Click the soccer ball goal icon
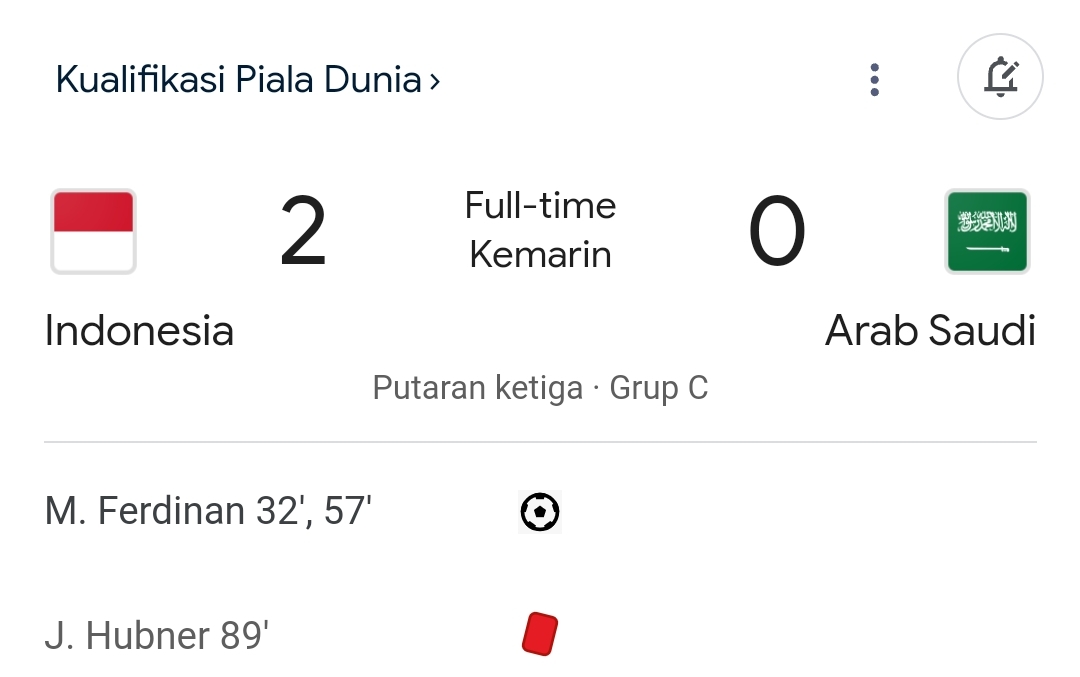 coord(540,512)
